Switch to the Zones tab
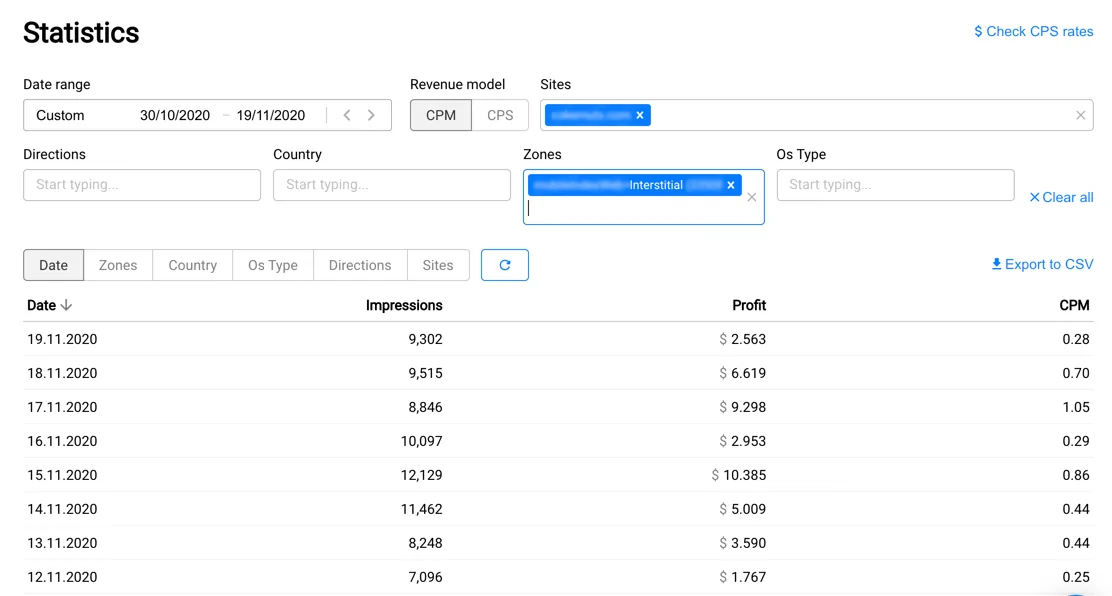Image resolution: width=1112 pixels, height=596 pixels. pyautogui.click(x=118, y=265)
